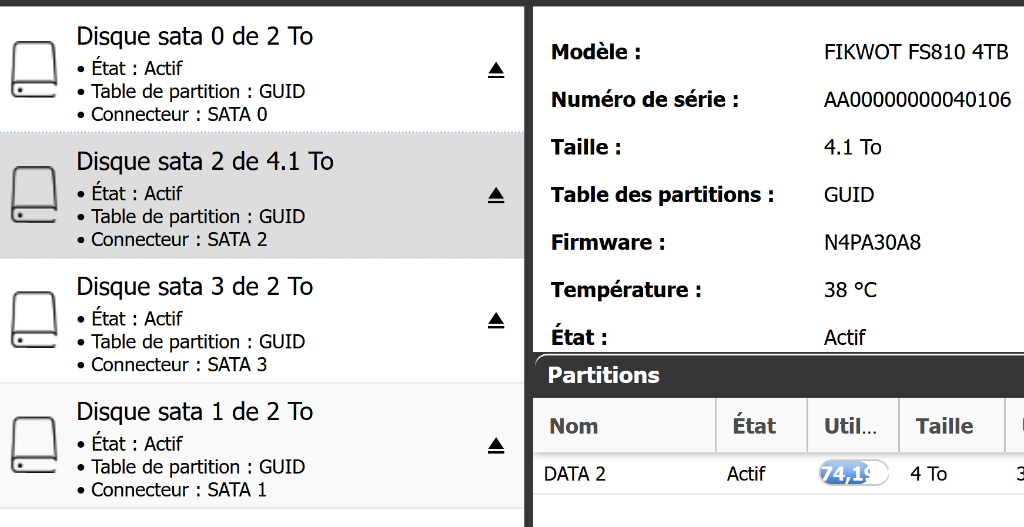1024x527 pixels.
Task: Eject Disque sata 0 de 2 To
Action: 496,70
